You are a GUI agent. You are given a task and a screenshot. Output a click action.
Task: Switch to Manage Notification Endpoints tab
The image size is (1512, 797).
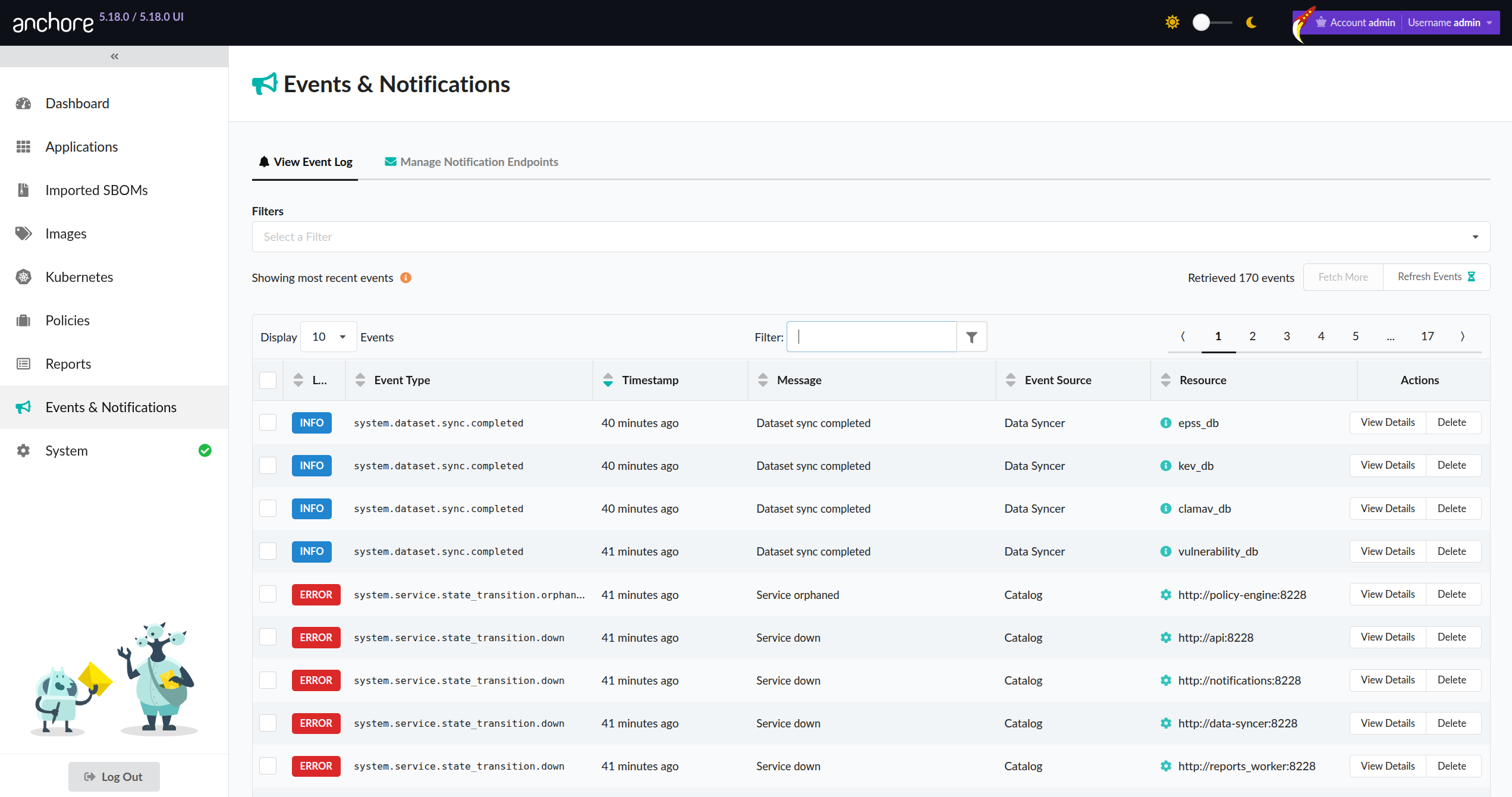(x=471, y=162)
